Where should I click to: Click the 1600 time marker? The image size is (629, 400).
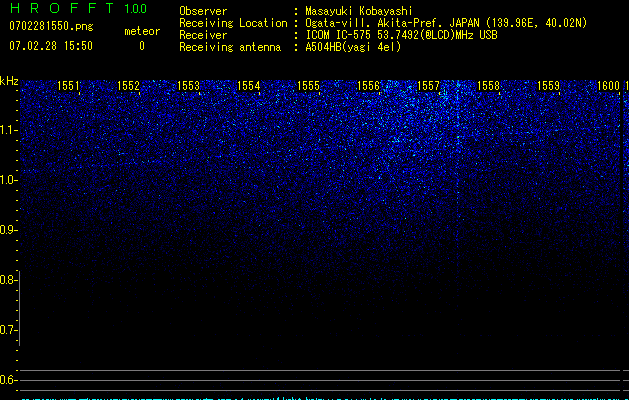pos(609,85)
